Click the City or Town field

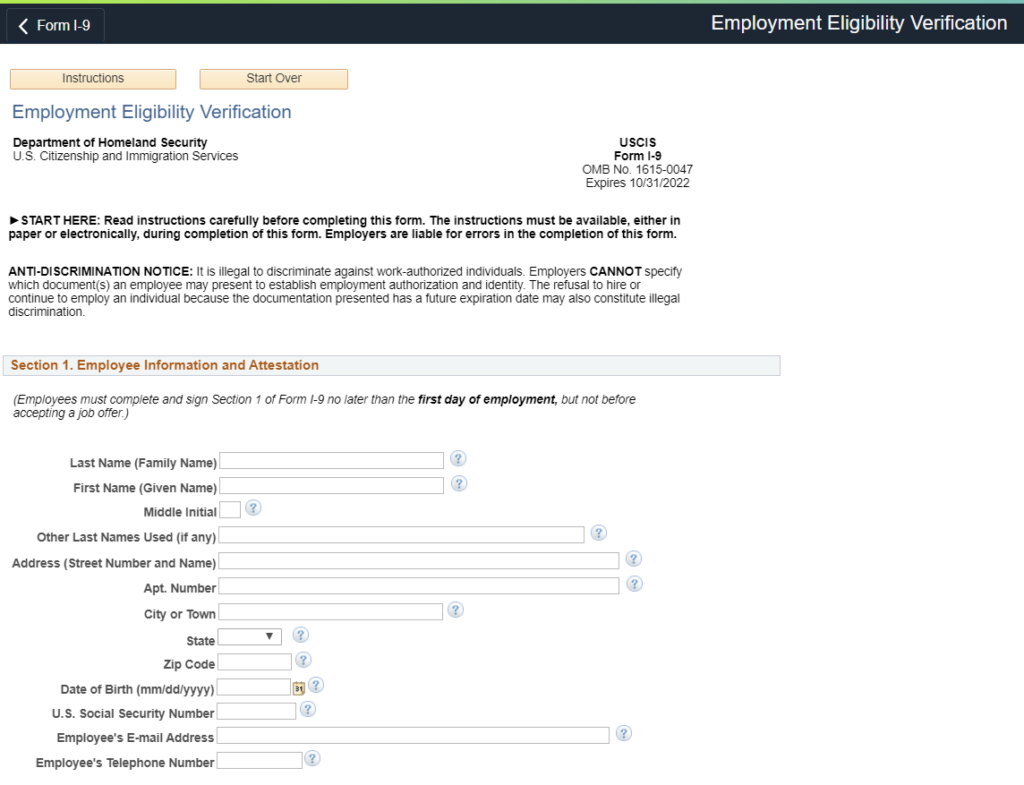332,610
